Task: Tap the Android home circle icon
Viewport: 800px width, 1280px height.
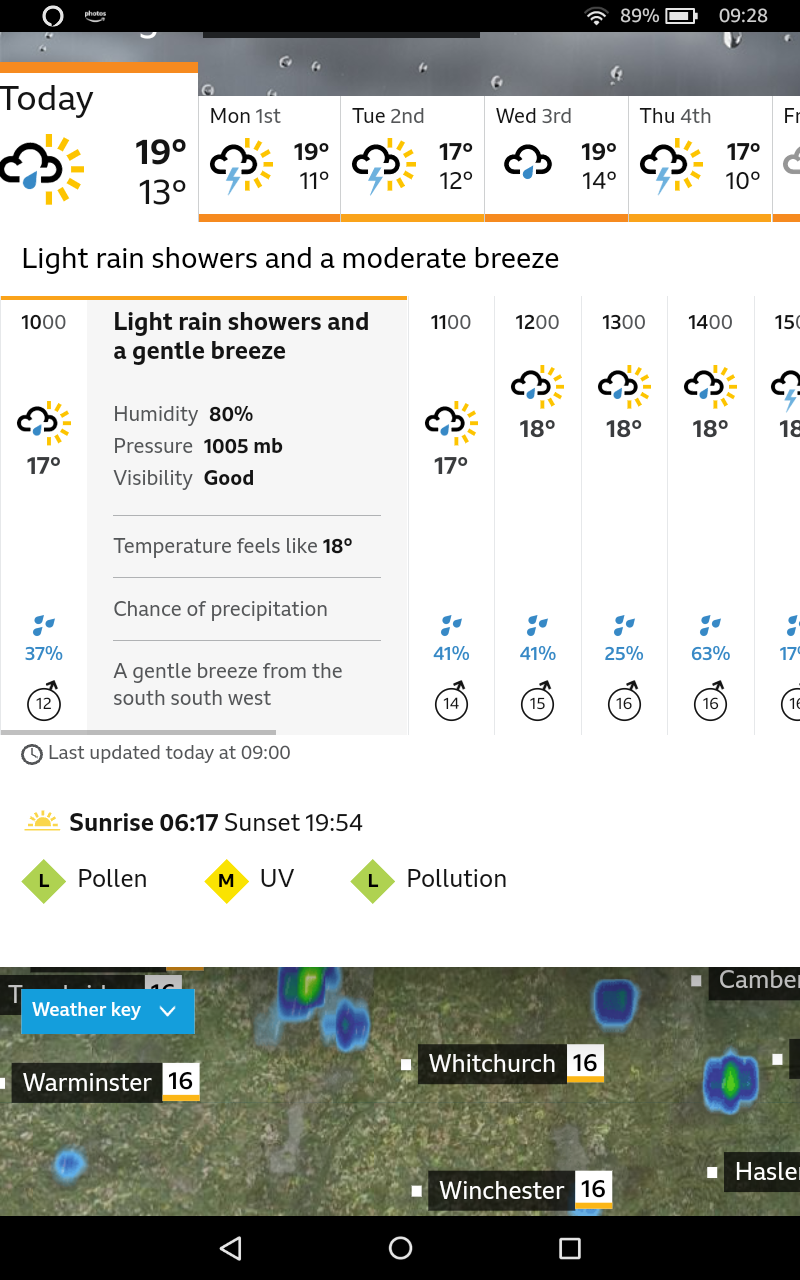Action: (400, 1247)
